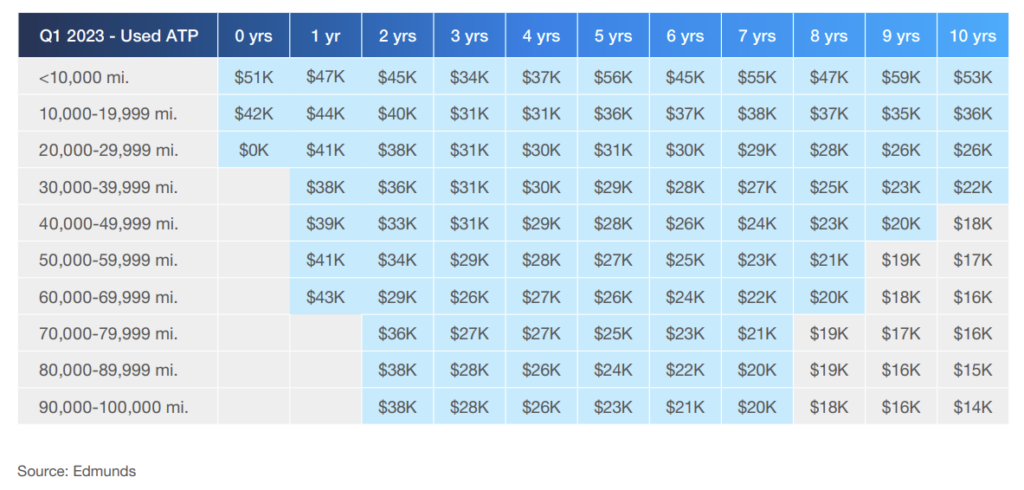Click the $56K cell under 5 yrs
The image size is (1024, 490).
(613, 77)
